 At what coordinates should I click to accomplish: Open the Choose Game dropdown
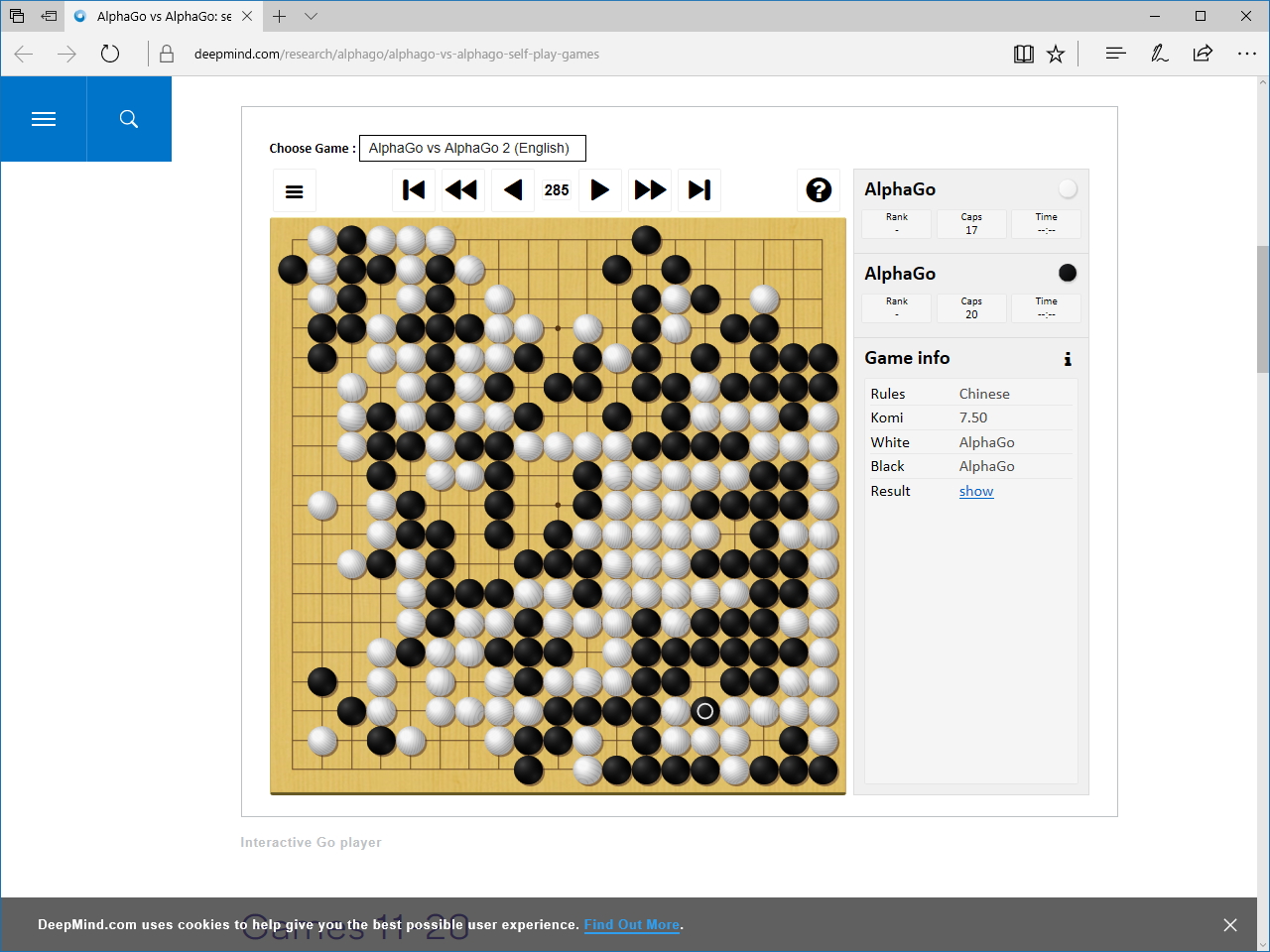[472, 148]
